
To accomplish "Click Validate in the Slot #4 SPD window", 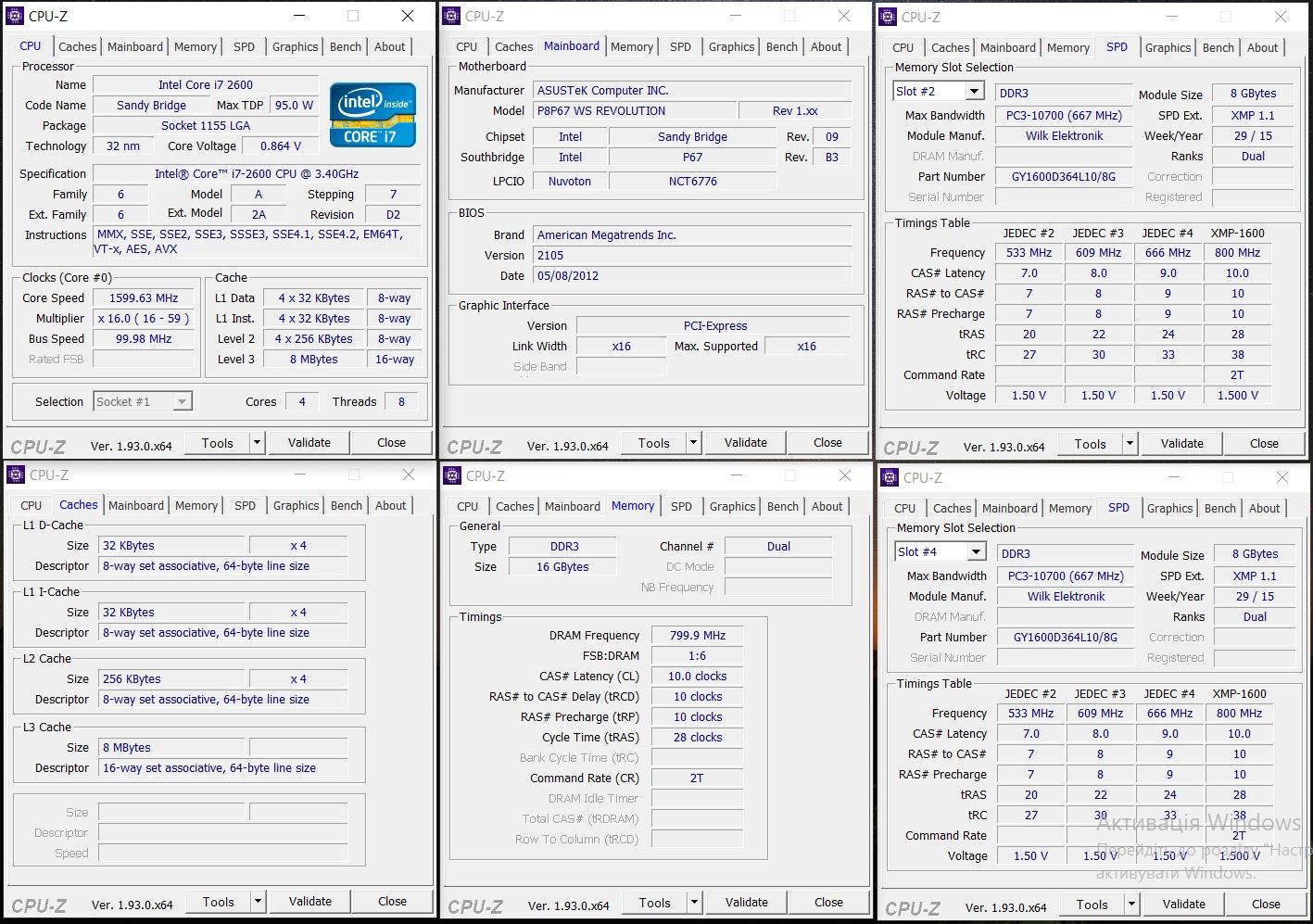I will tap(1184, 905).
